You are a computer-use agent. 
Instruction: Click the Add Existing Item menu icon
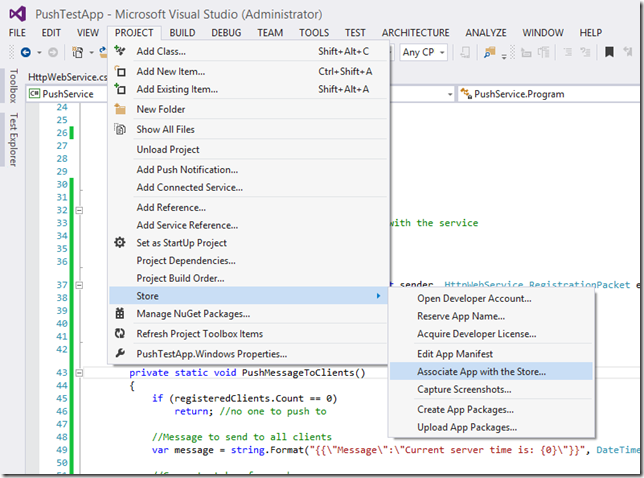(x=120, y=89)
